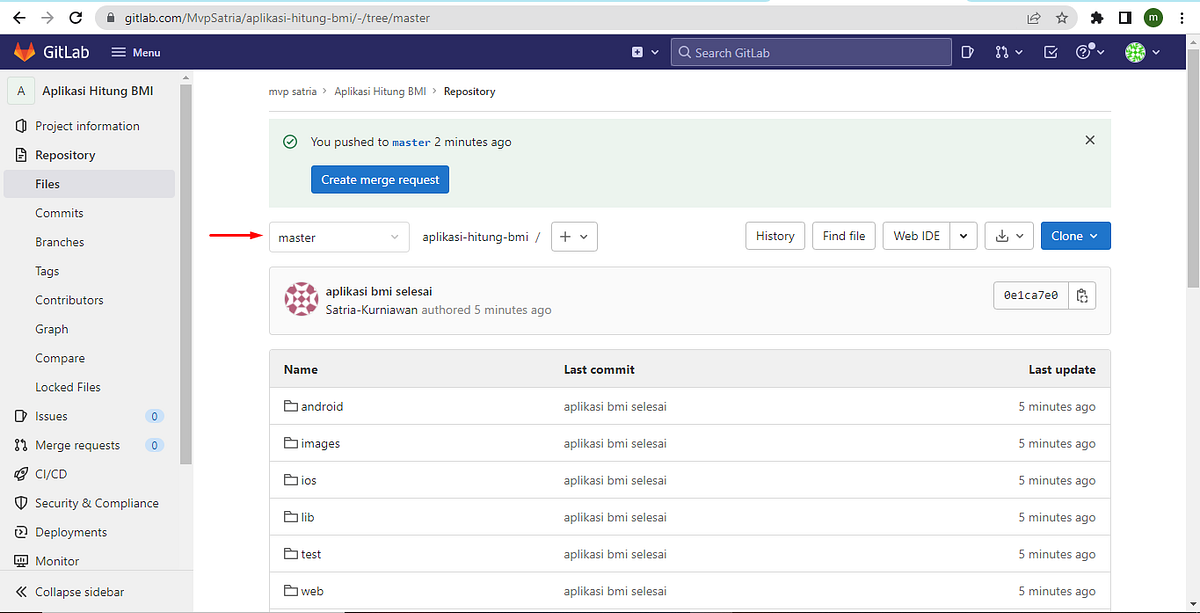Click the share icon in the address bar
Viewport: 1200px width, 613px height.
tap(1032, 17)
